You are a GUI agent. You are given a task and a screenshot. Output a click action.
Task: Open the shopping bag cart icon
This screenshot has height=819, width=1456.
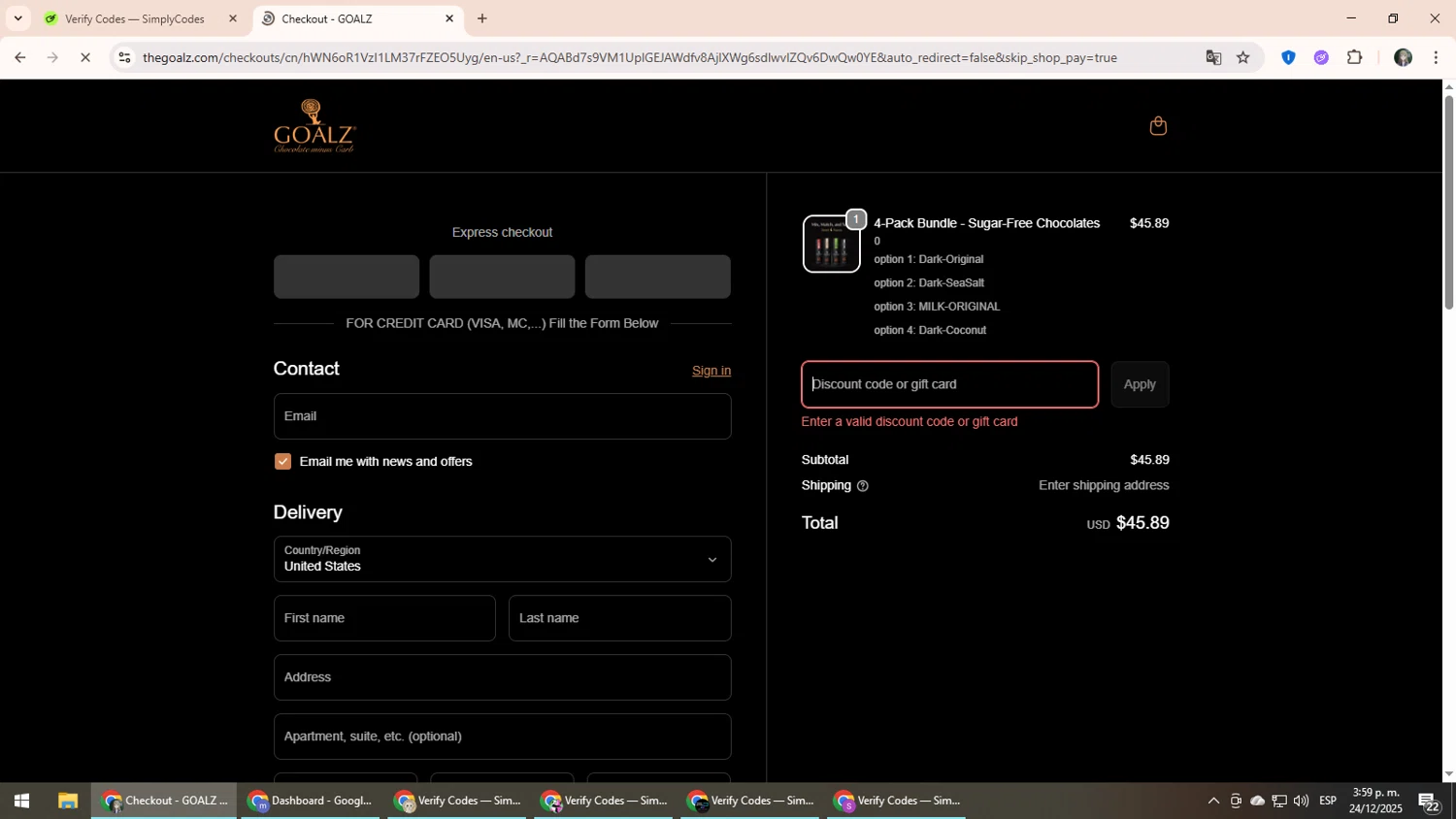1158,126
